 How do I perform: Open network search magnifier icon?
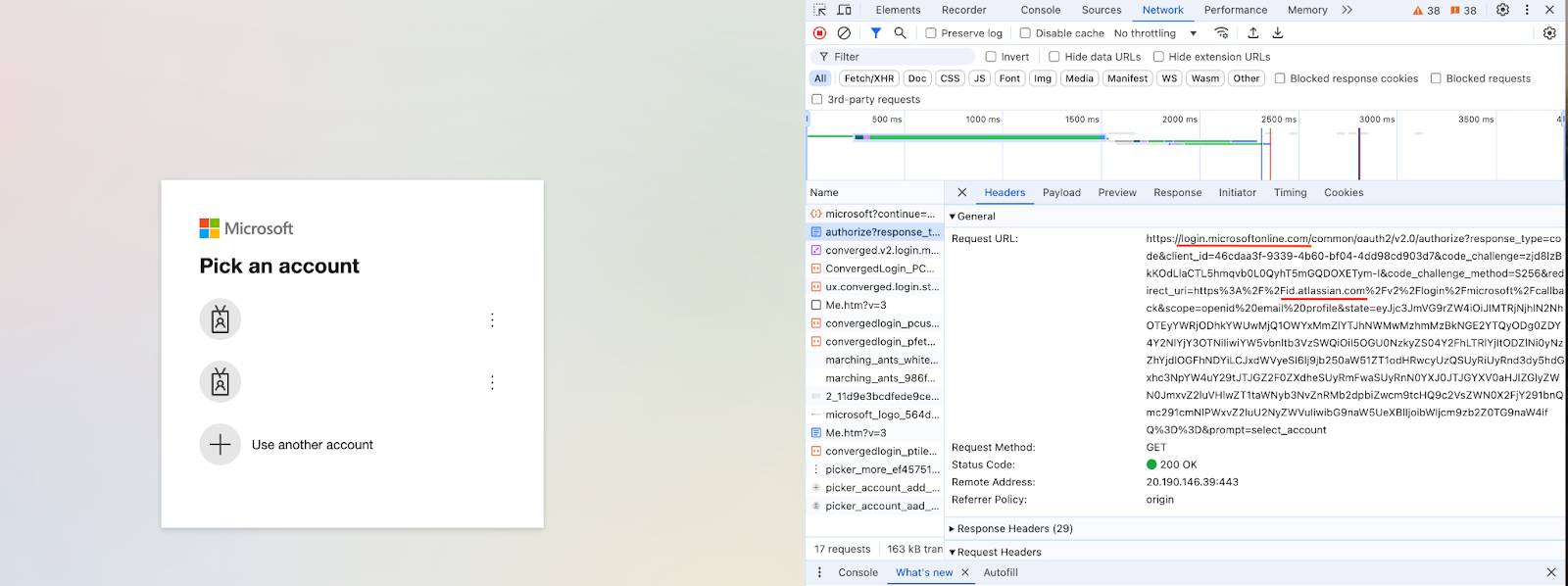click(900, 33)
